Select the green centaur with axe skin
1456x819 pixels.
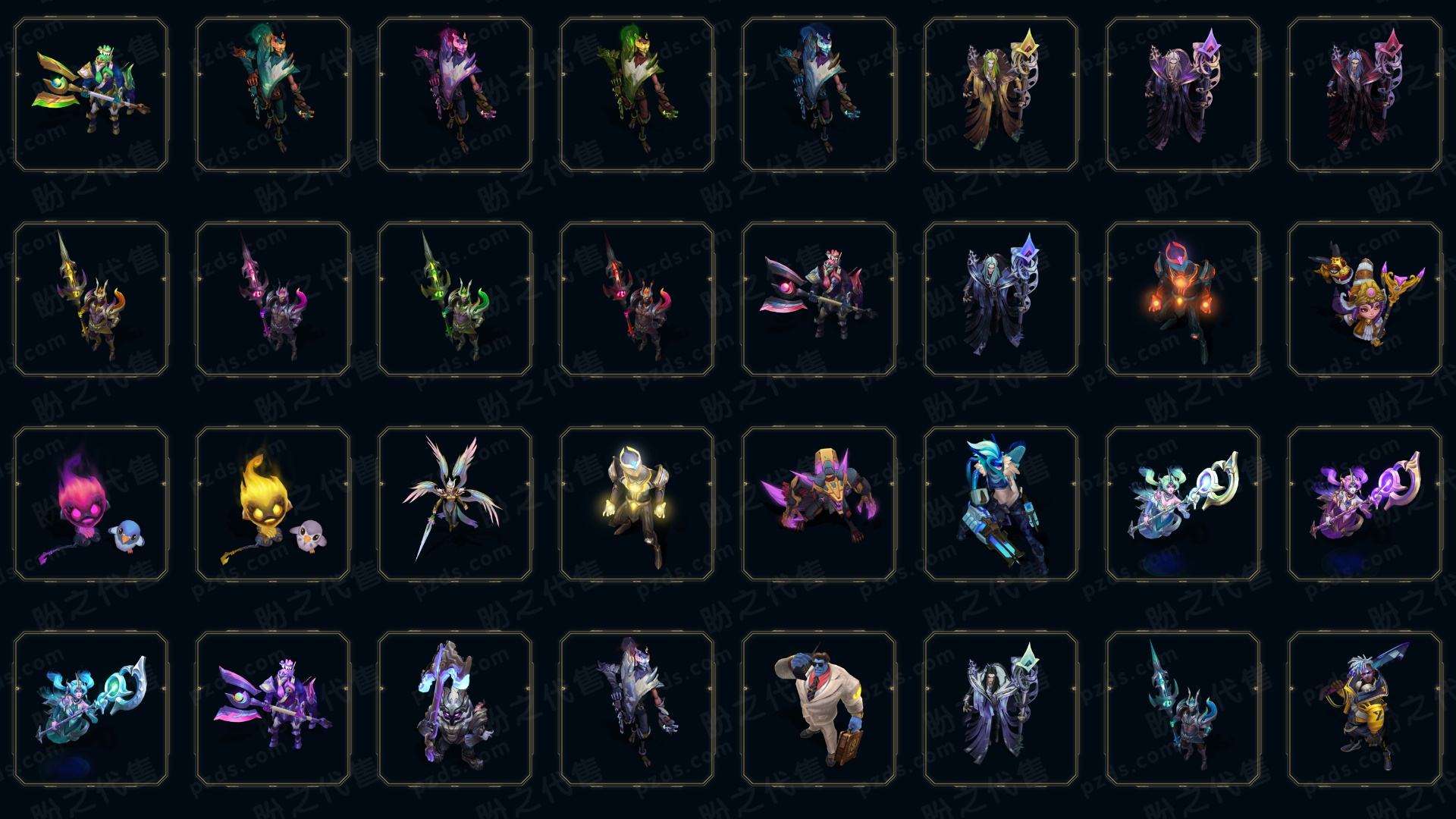[x=91, y=94]
